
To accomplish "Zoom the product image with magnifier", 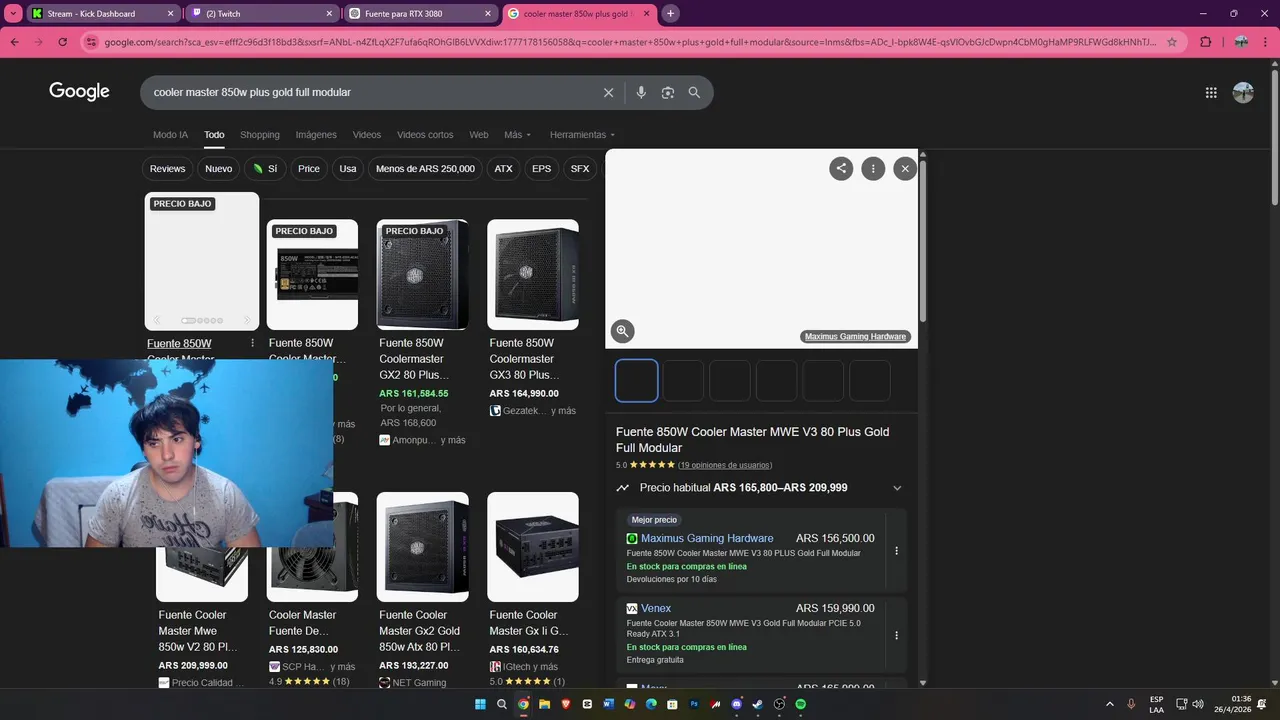I will (x=622, y=331).
